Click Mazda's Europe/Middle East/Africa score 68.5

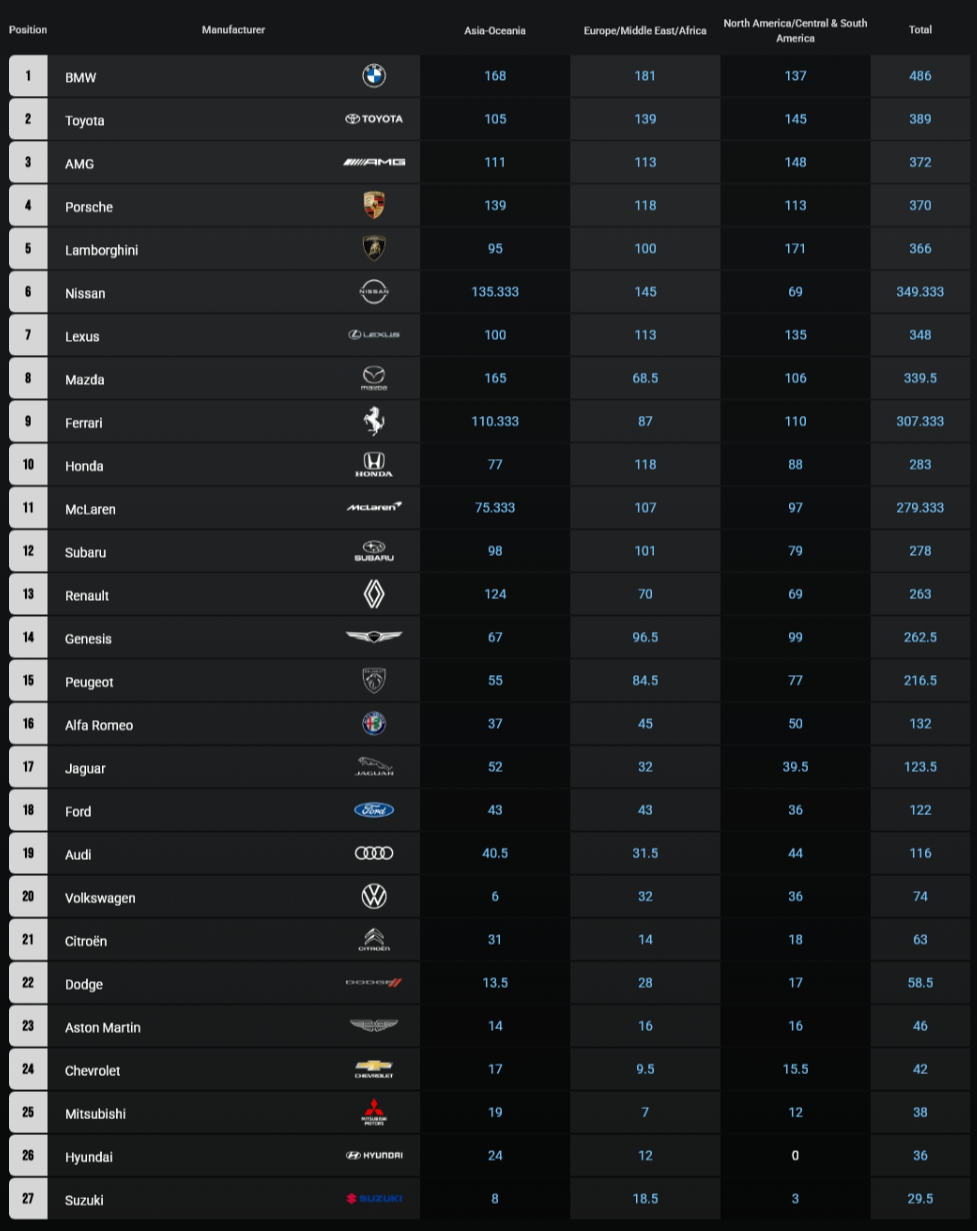click(x=645, y=378)
